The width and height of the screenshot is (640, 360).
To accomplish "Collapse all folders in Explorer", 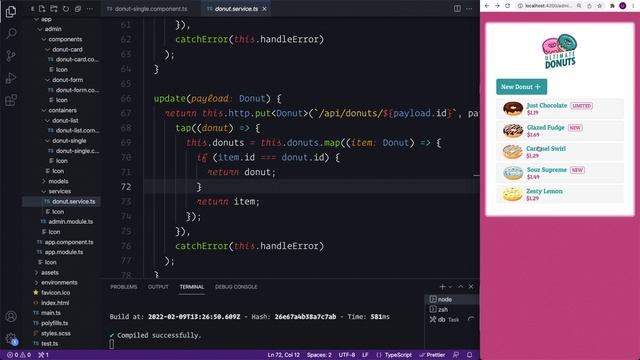I will click(78, 9).
